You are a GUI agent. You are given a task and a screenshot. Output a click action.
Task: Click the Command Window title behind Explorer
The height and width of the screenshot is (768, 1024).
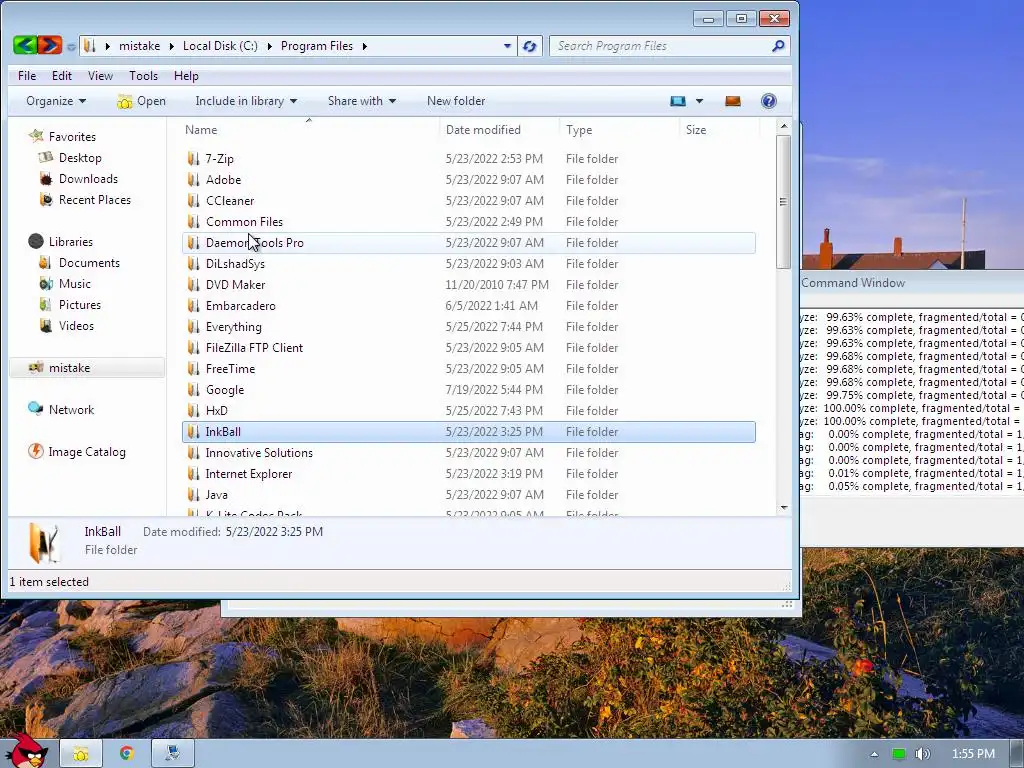coord(853,283)
